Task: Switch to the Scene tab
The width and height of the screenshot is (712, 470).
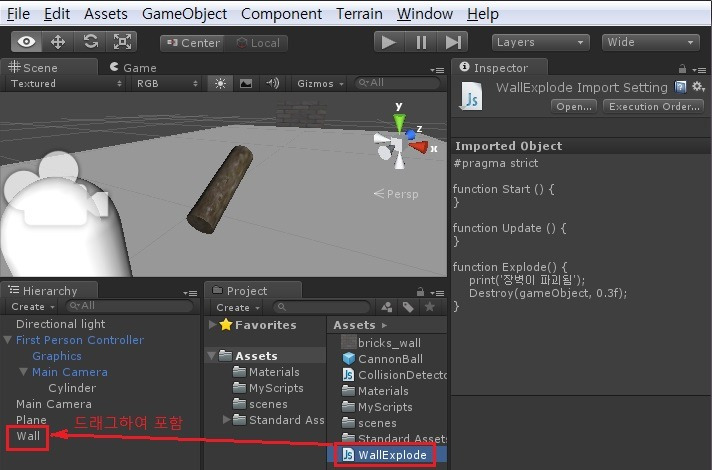Action: (49, 67)
